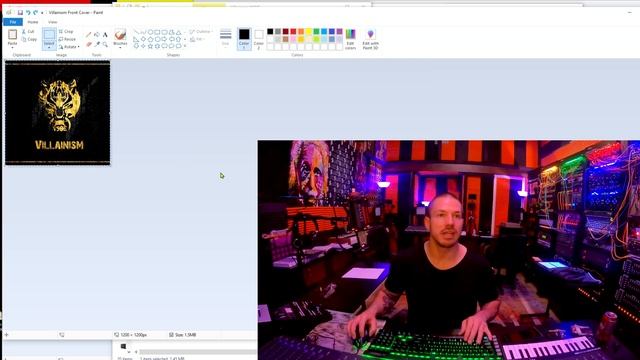This screenshot has width=640, height=360.
Task: Switch to the View ribbon tab
Action: click(53, 22)
